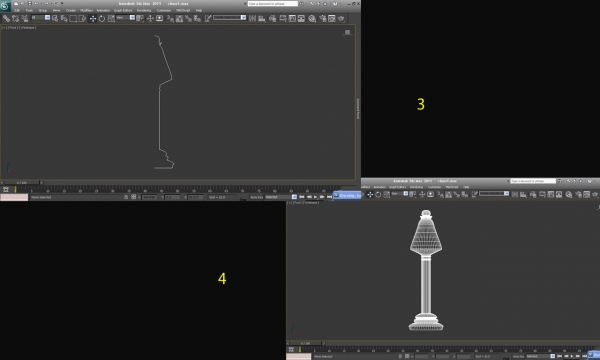Click Unlink Selection tool in top window toolbar

(15, 18)
